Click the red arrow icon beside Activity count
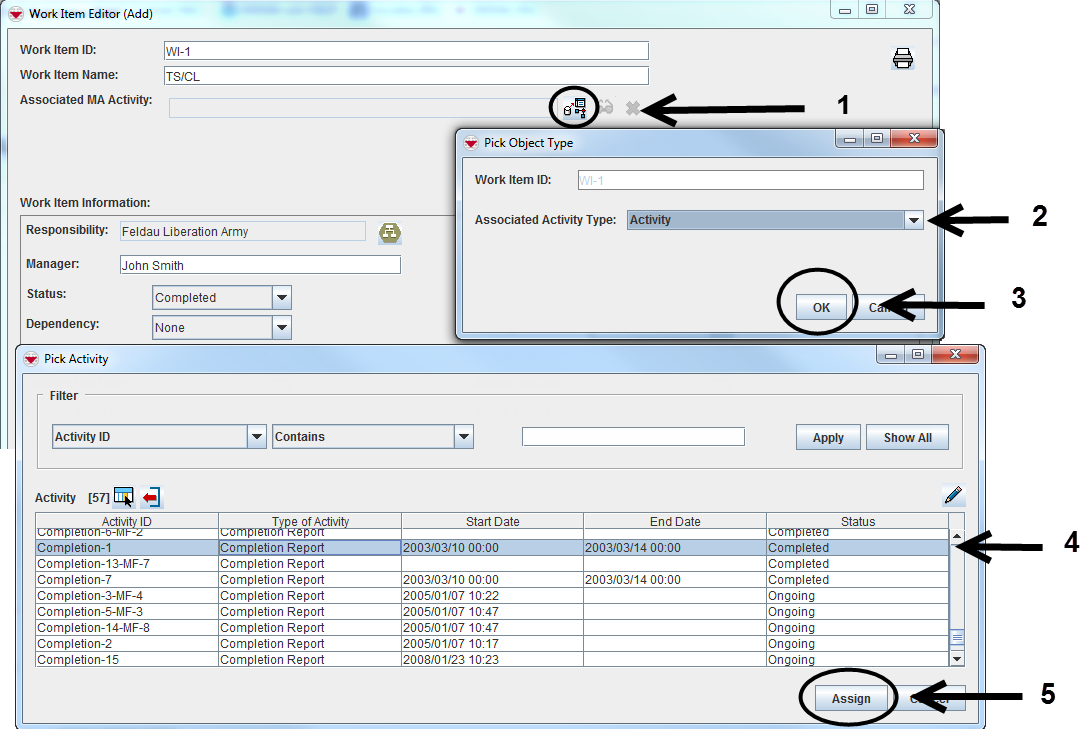 click(x=151, y=497)
